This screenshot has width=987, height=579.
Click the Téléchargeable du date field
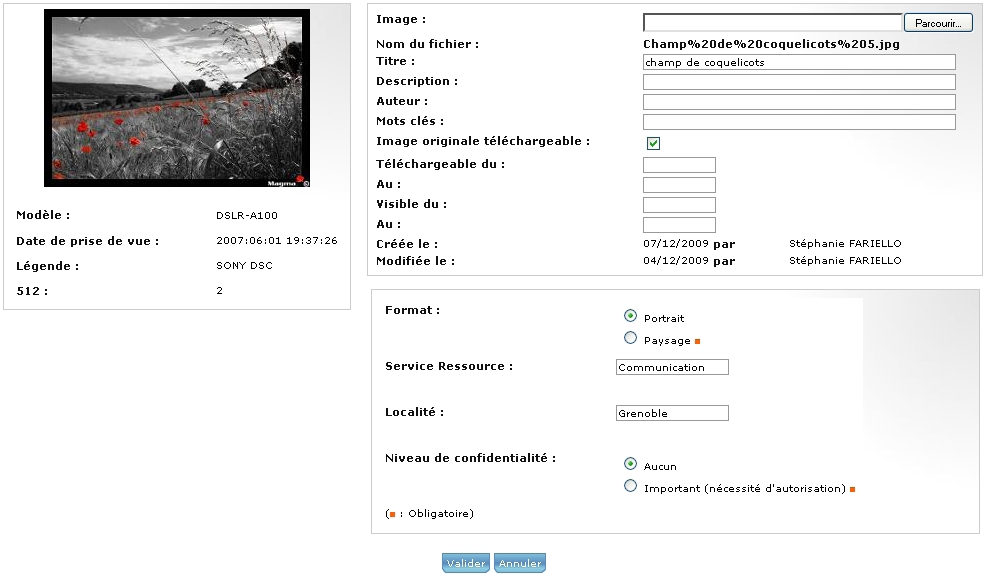click(679, 165)
